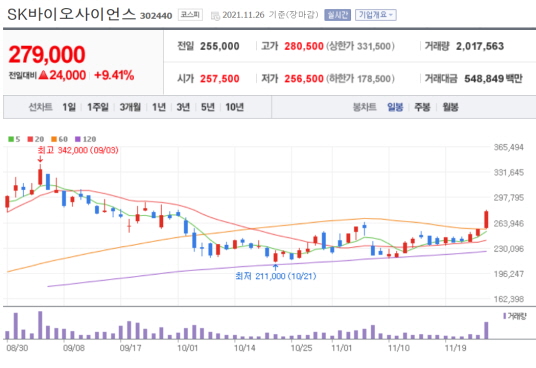Viewport: 536px width, 368px height.
Task: Click the 코스피 market badge
Action: 190,15
